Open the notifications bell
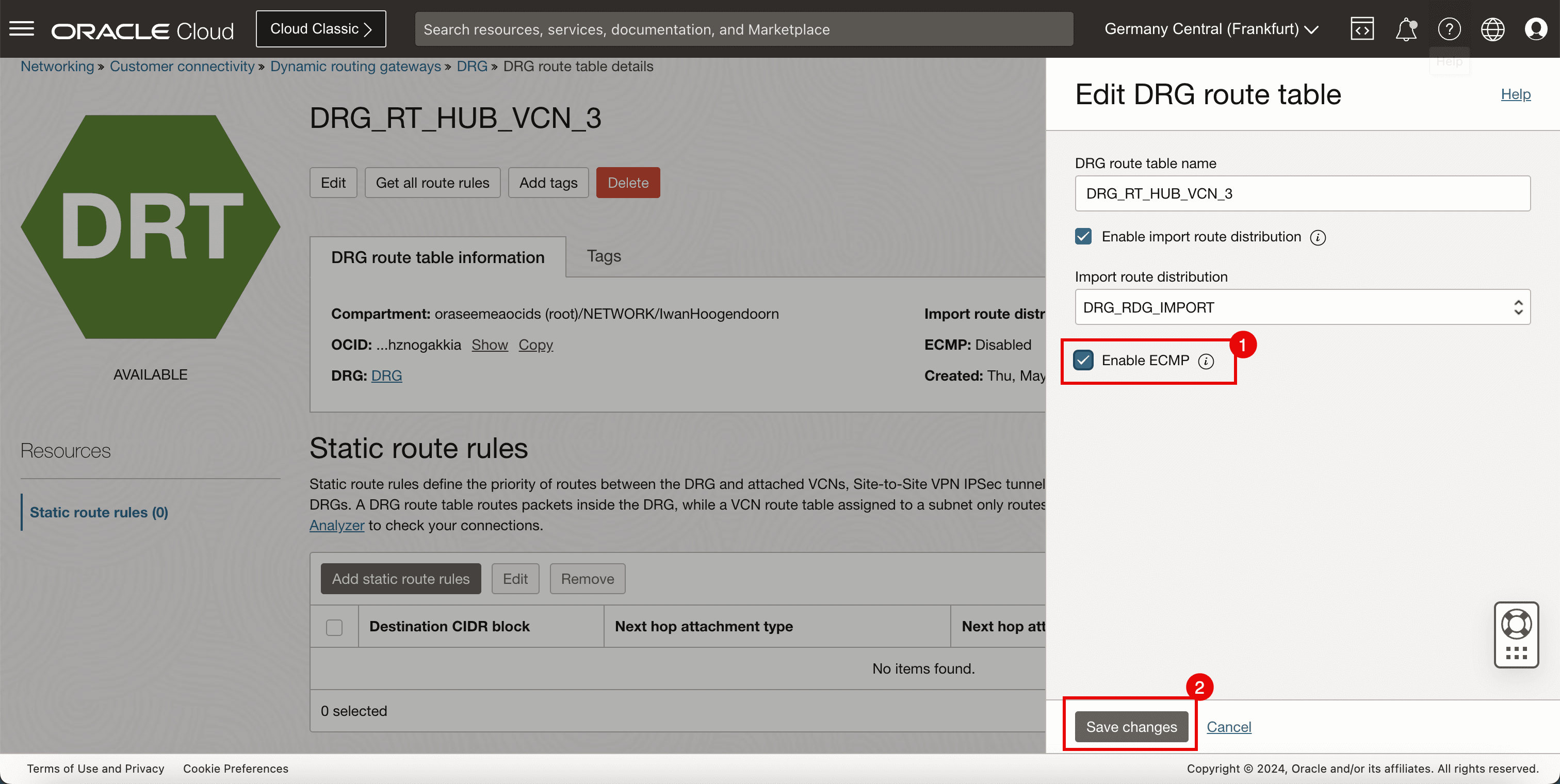1560x784 pixels. click(1406, 28)
